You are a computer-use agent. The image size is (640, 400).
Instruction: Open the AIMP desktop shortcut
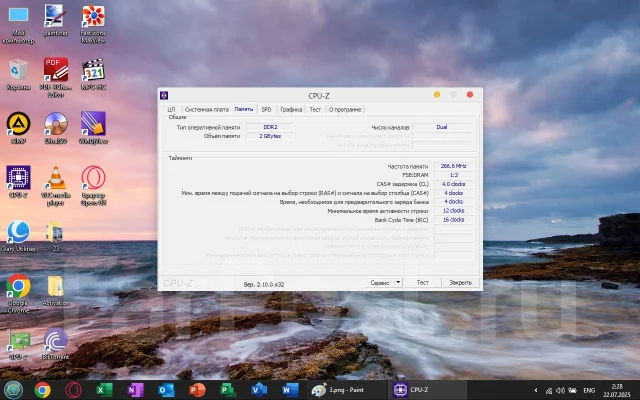(x=18, y=128)
